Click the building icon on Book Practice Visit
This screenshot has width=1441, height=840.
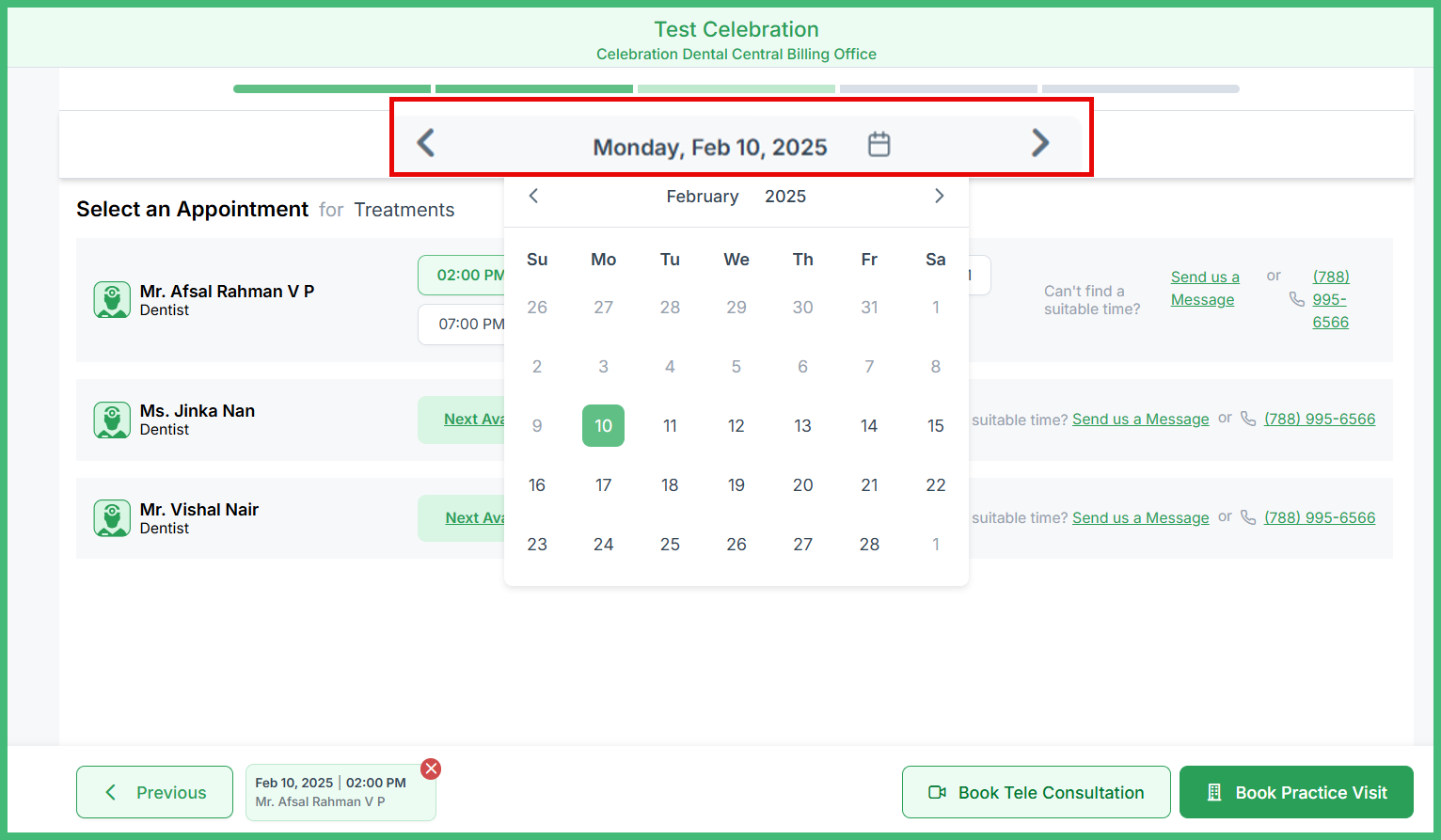tap(1214, 792)
